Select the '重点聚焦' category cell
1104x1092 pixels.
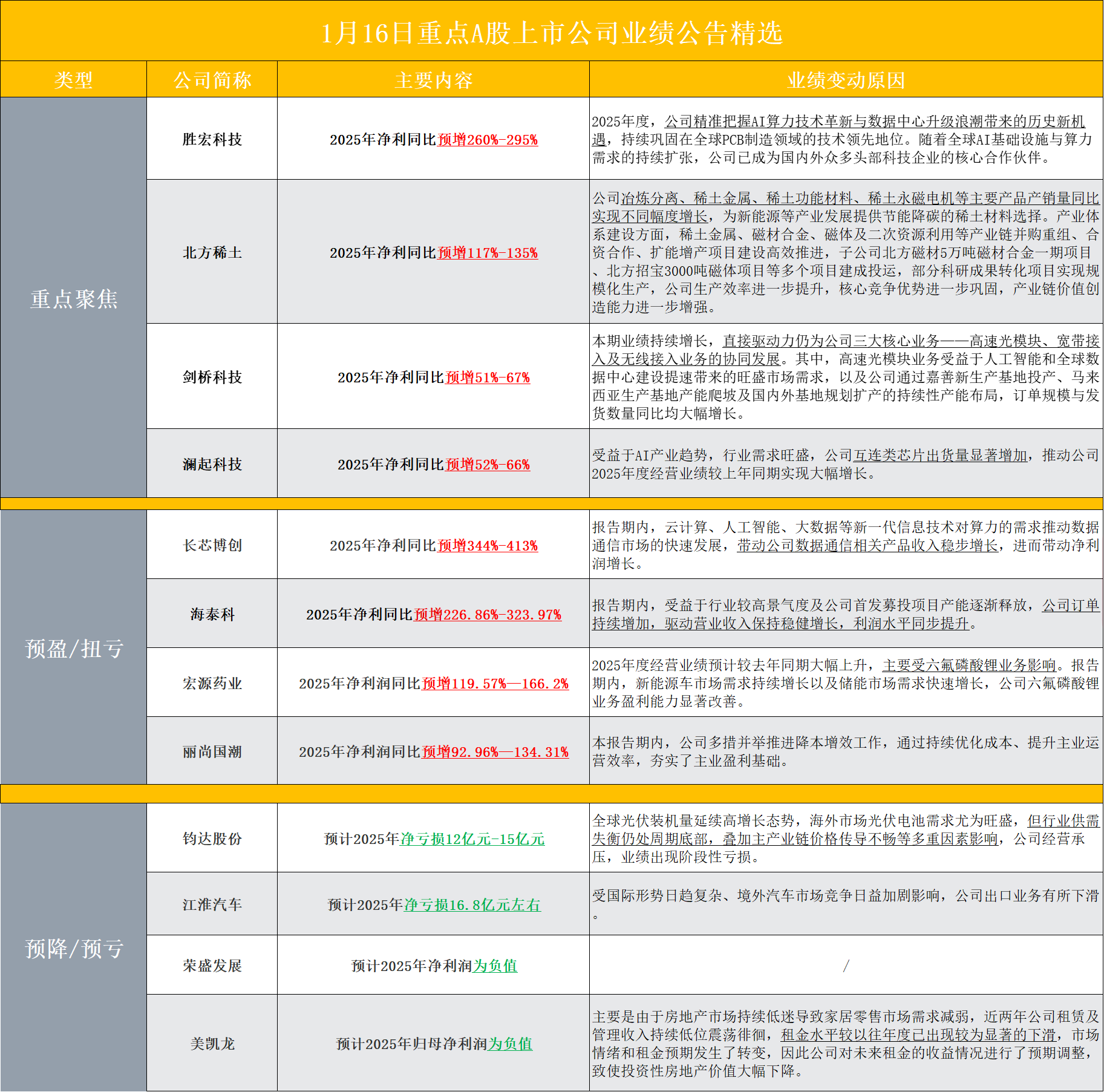pos(73,299)
